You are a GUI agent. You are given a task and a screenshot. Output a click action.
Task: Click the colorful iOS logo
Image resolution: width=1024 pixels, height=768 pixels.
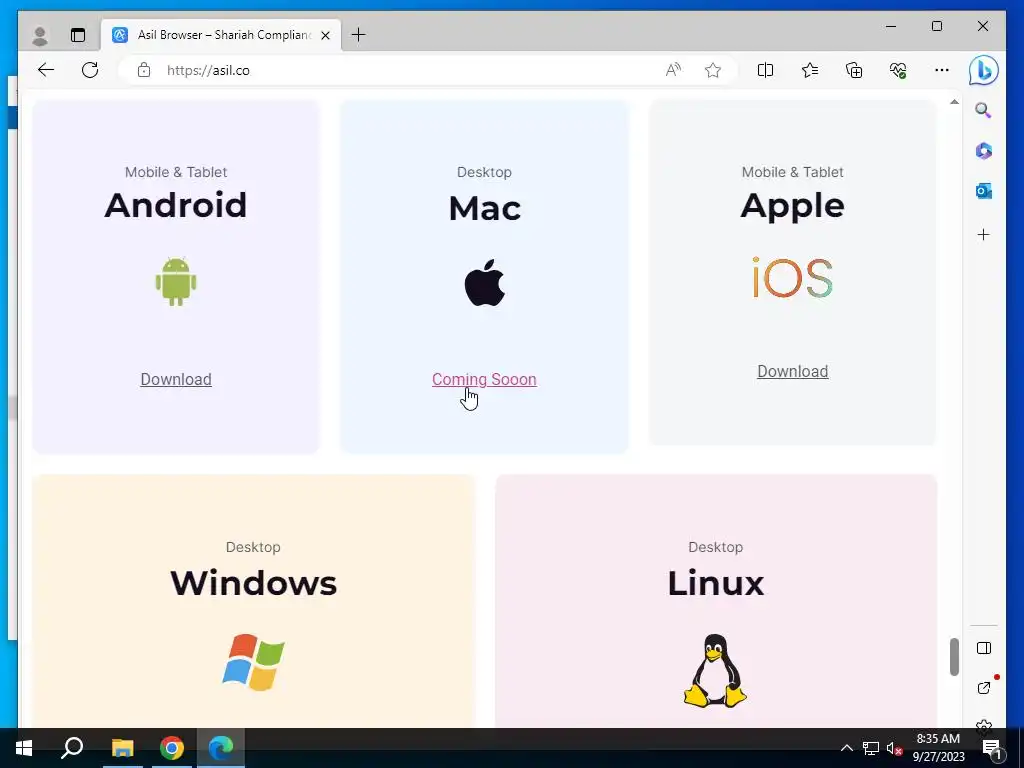[792, 278]
